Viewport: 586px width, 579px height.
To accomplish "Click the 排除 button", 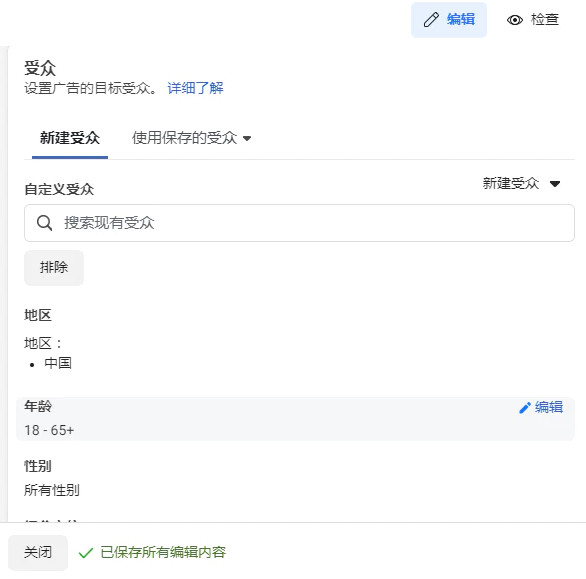I will point(54,268).
